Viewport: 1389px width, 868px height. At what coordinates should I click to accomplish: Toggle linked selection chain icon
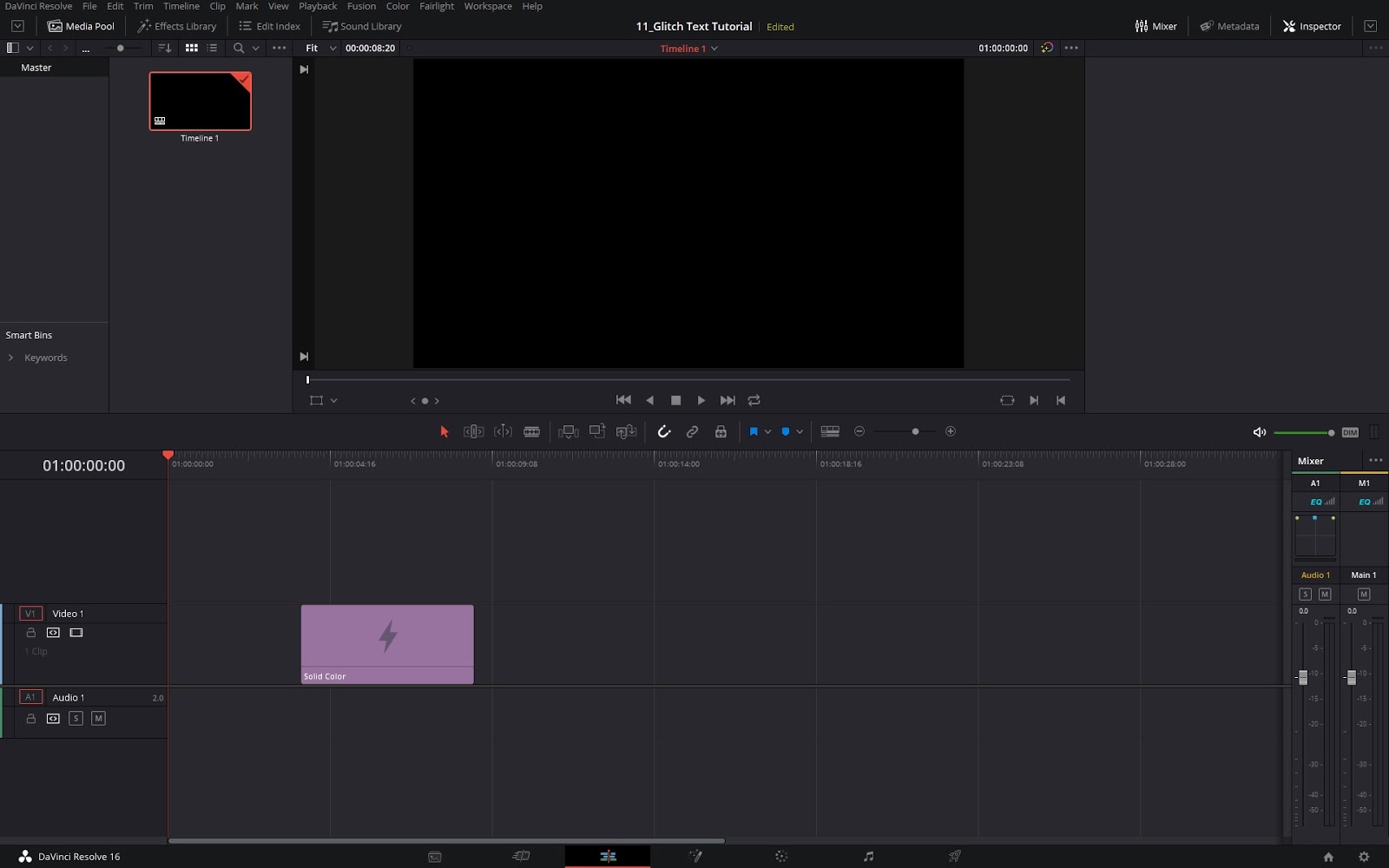coord(692,431)
